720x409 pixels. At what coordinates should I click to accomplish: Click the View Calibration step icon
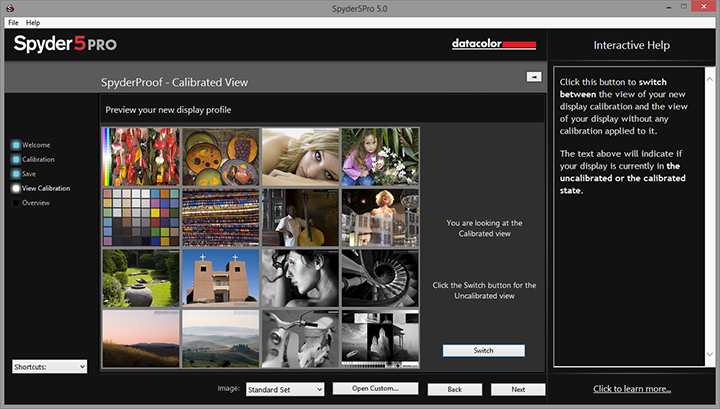[16, 188]
